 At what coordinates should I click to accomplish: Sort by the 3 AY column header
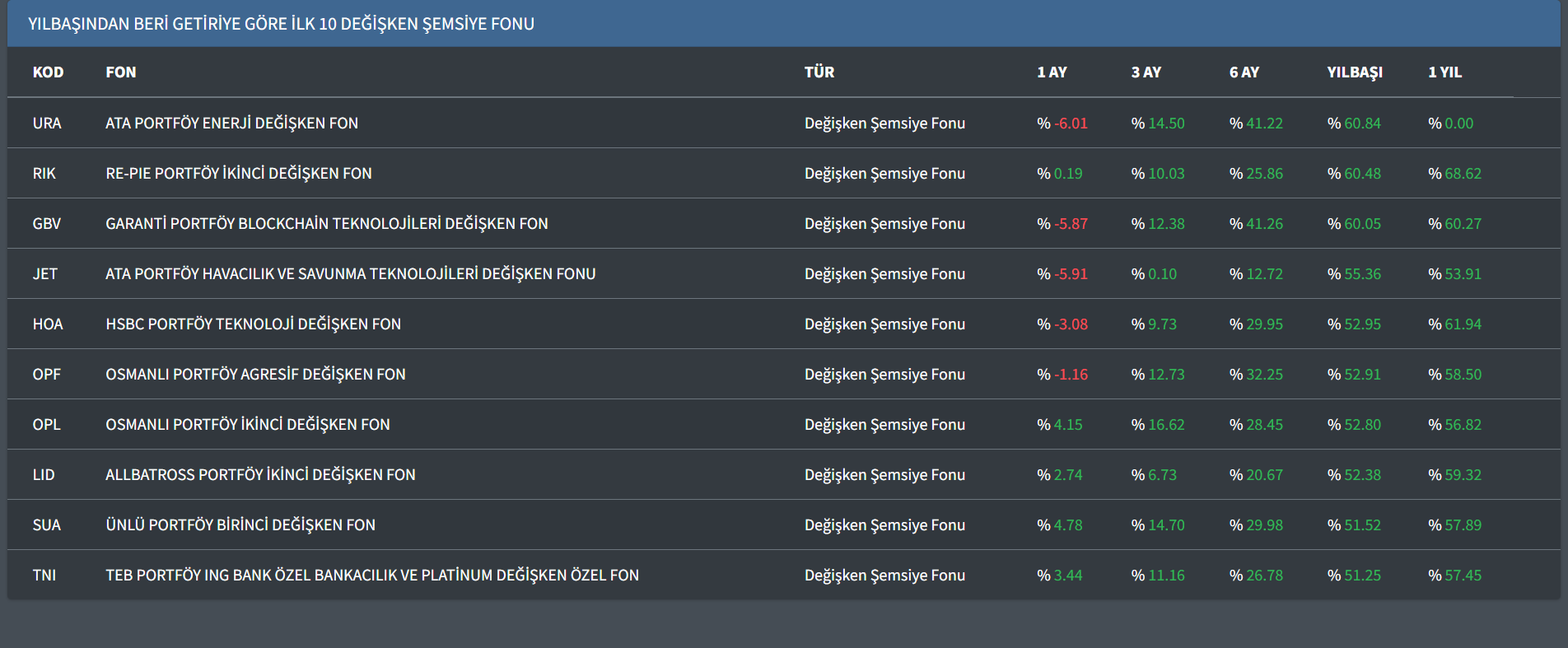tap(1146, 72)
